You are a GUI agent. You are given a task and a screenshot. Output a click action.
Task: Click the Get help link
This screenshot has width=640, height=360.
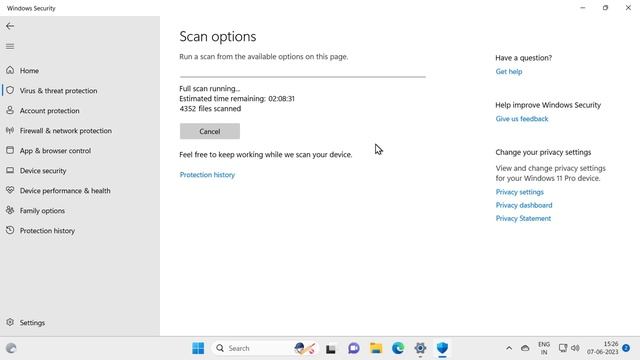coord(509,71)
